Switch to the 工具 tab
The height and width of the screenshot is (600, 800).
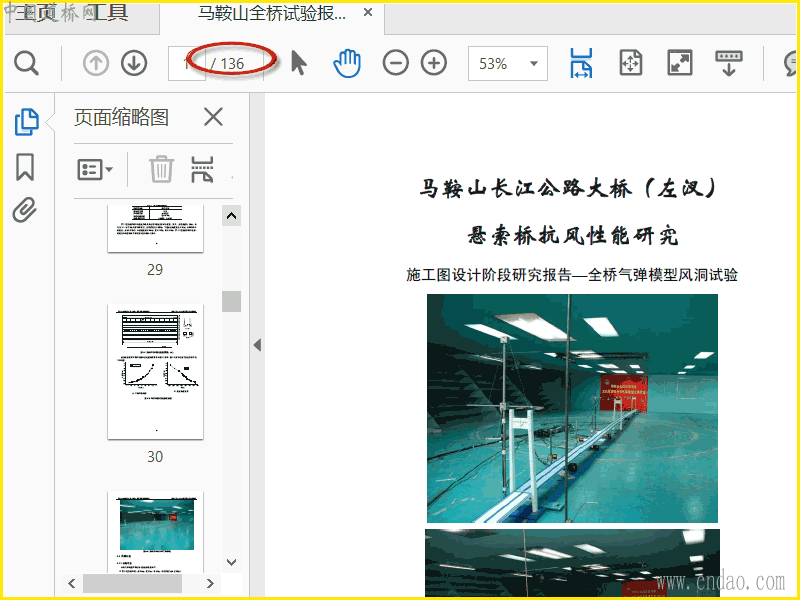point(108,13)
